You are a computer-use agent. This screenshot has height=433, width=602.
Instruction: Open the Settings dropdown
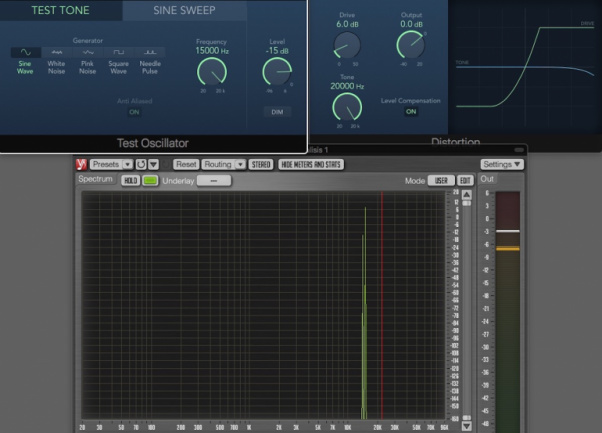tap(502, 164)
